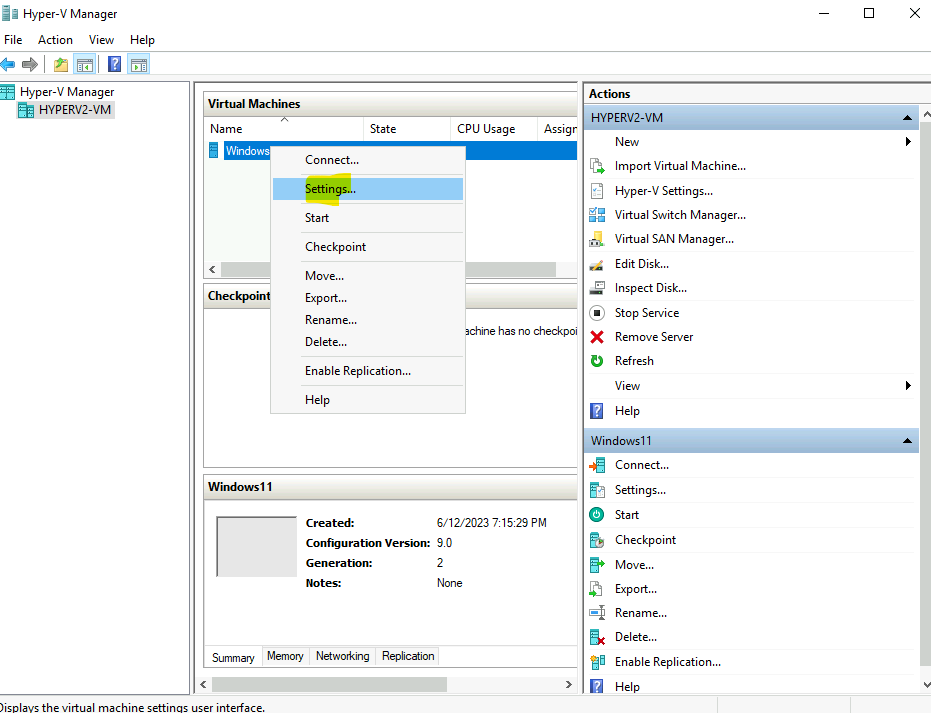Viewport: 931px width, 713px height.
Task: Click Hyper-V Settings... action link
Action: pos(664,191)
